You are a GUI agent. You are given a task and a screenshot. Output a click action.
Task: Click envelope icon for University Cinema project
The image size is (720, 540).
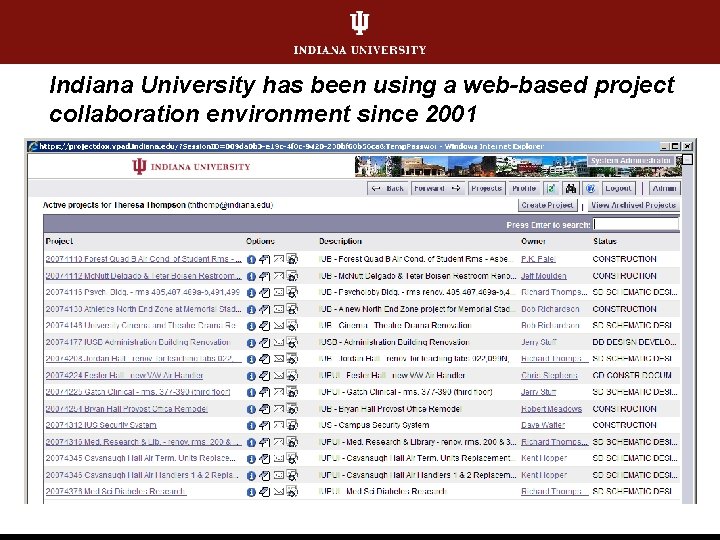[x=279, y=326]
